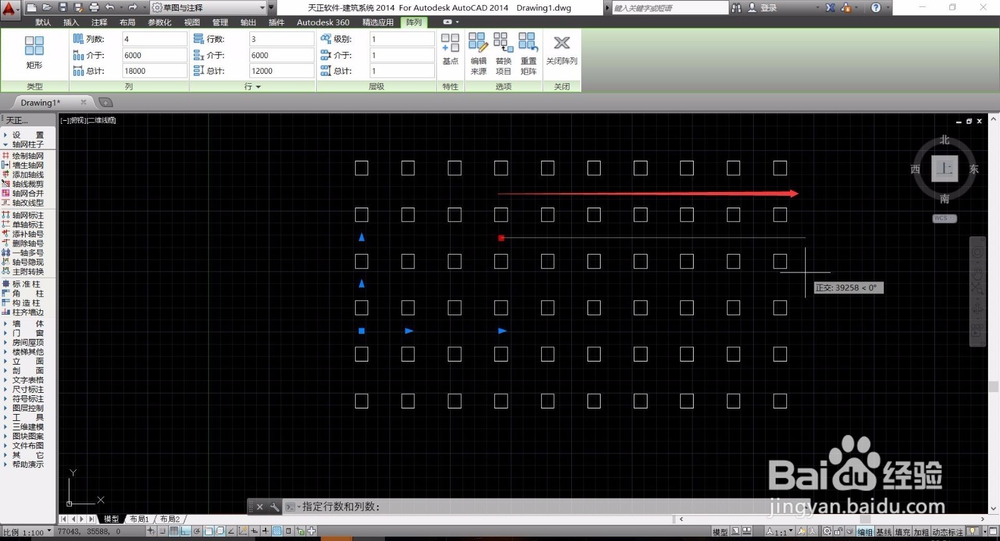
Task: Click the keyword search input box
Action: click(x=670, y=8)
